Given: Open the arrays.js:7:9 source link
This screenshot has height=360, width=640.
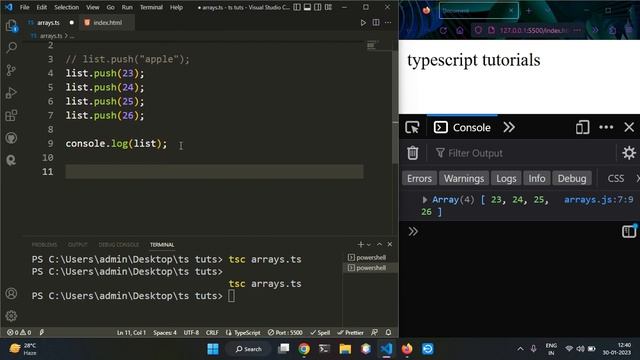Looking at the screenshot, I should [x=598, y=200].
